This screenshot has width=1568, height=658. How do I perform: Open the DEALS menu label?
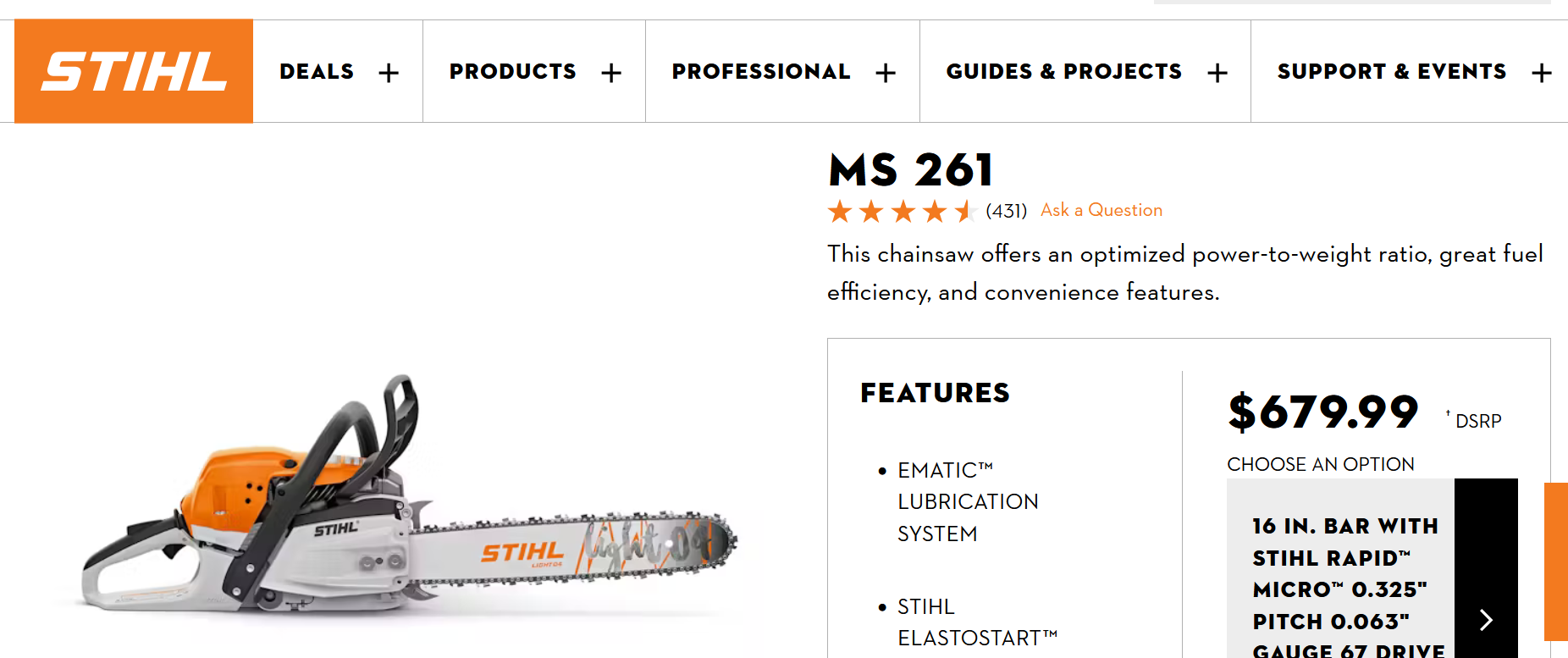tap(317, 72)
